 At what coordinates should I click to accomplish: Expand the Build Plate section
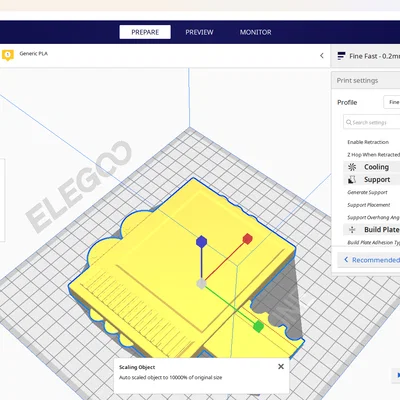[x=372, y=230]
